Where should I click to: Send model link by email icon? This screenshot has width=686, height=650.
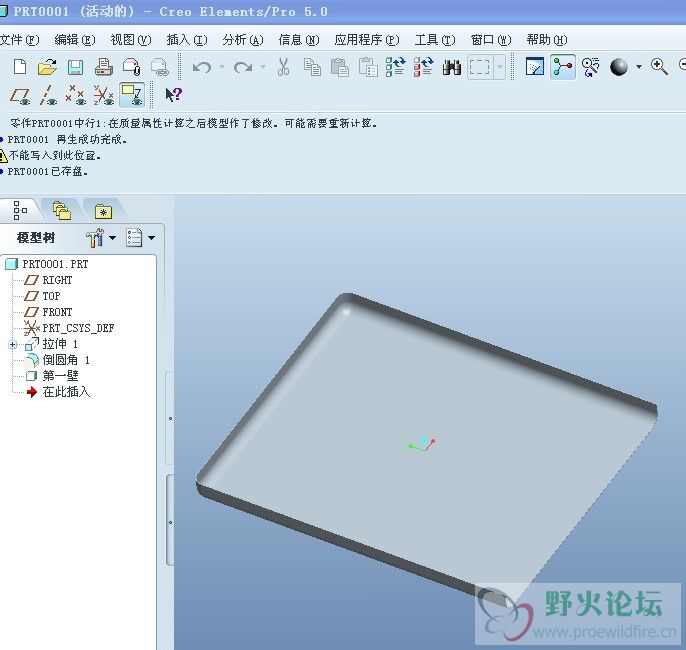[x=159, y=67]
